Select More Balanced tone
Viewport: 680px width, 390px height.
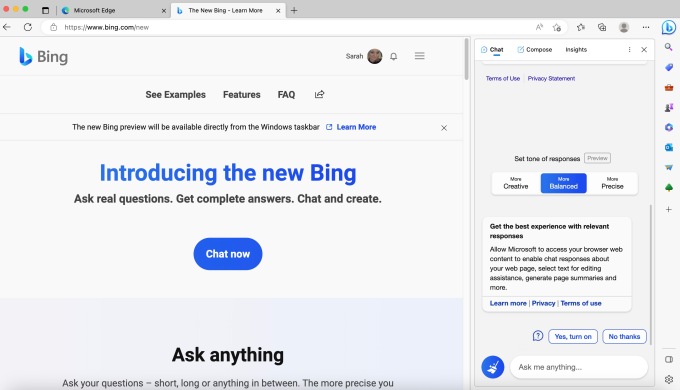(563, 183)
